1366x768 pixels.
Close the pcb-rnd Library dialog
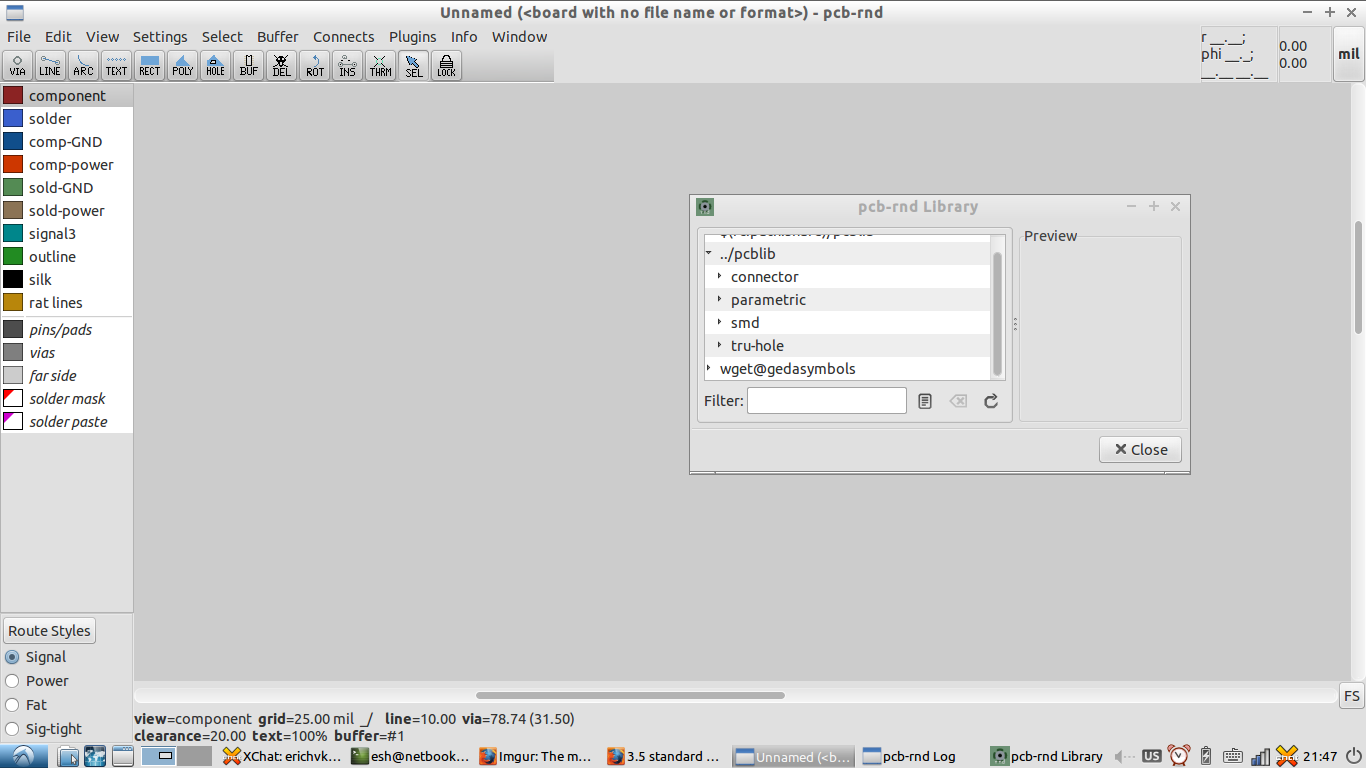coord(1140,449)
